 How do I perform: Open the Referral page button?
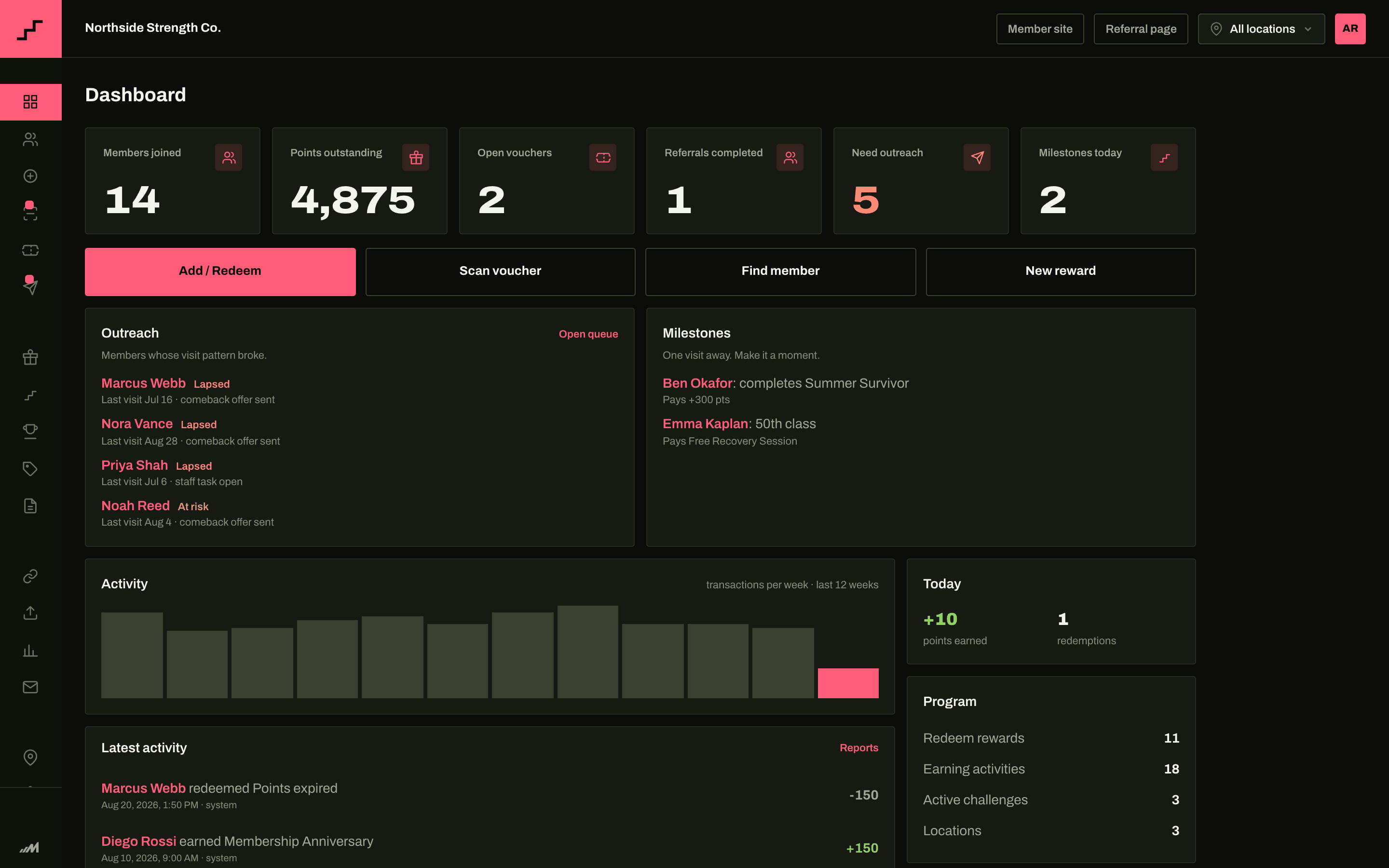[1141, 29]
